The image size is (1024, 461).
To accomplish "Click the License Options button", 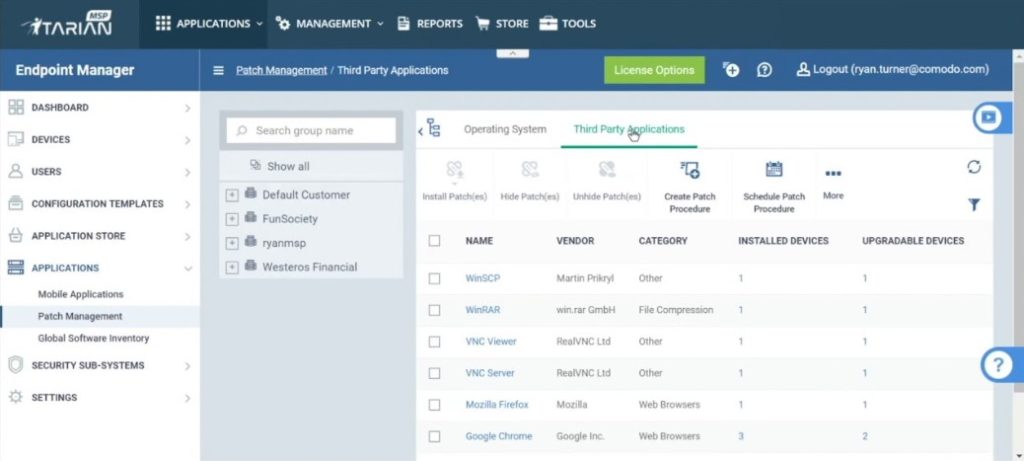I will click(654, 70).
